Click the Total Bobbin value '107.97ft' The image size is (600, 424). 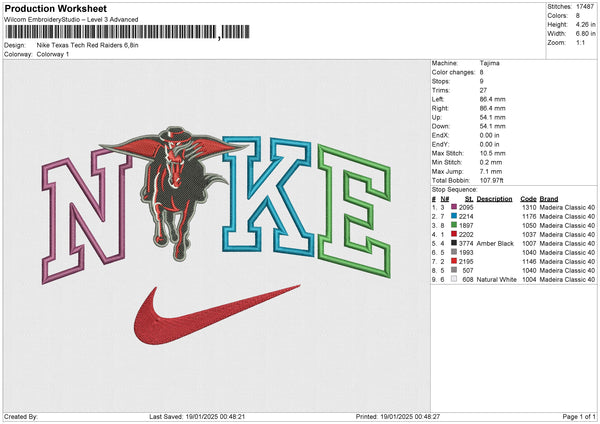pyautogui.click(x=492, y=180)
